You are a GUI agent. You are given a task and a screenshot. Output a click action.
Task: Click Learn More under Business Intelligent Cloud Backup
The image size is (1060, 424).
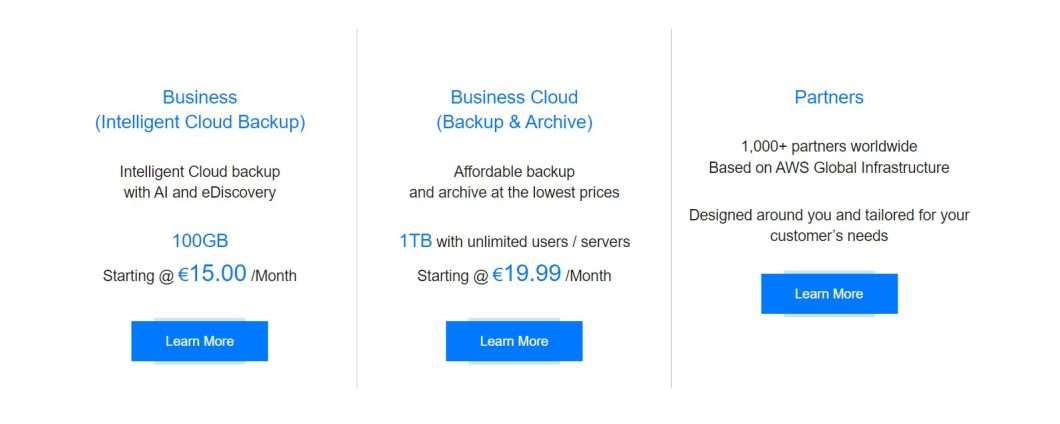click(199, 341)
